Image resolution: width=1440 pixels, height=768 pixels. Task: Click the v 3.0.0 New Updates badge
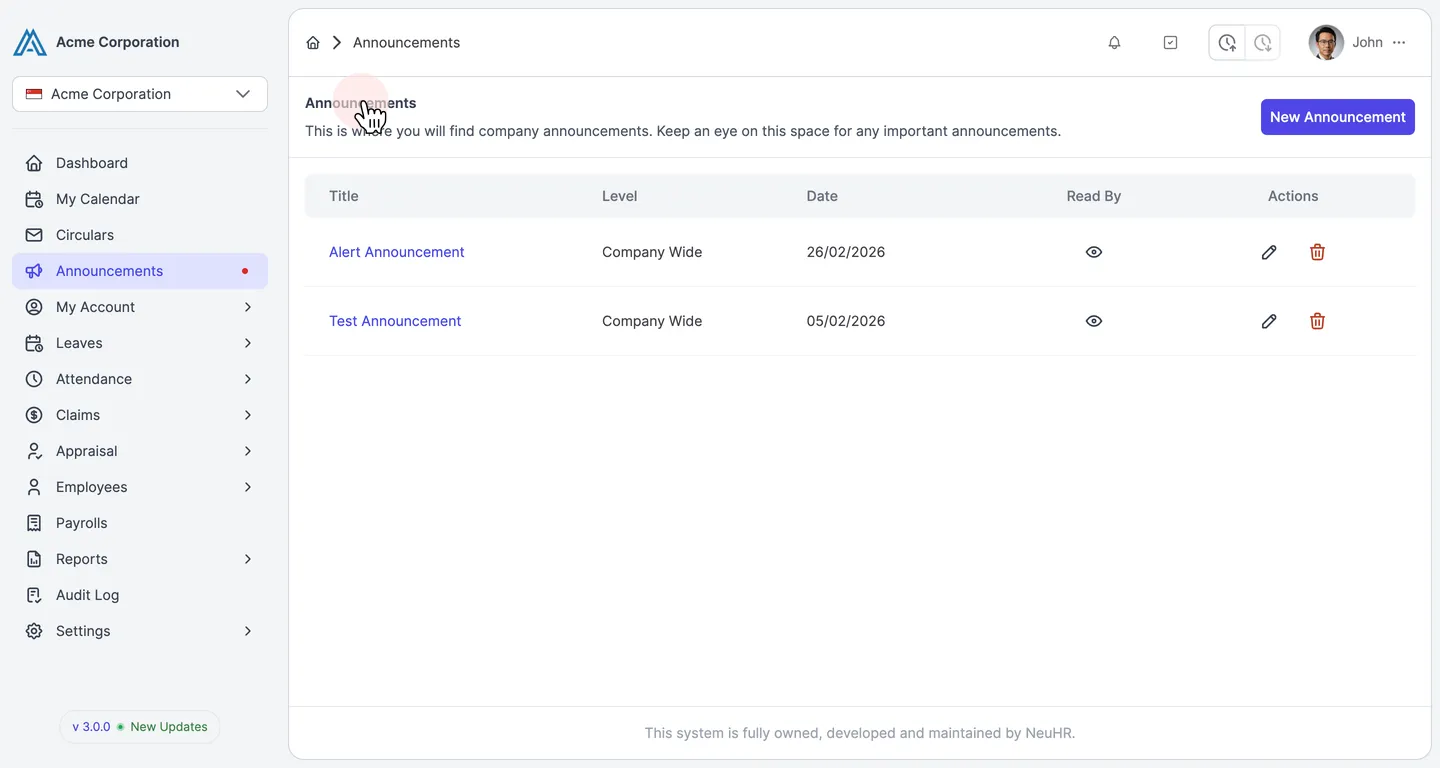pyautogui.click(x=140, y=727)
